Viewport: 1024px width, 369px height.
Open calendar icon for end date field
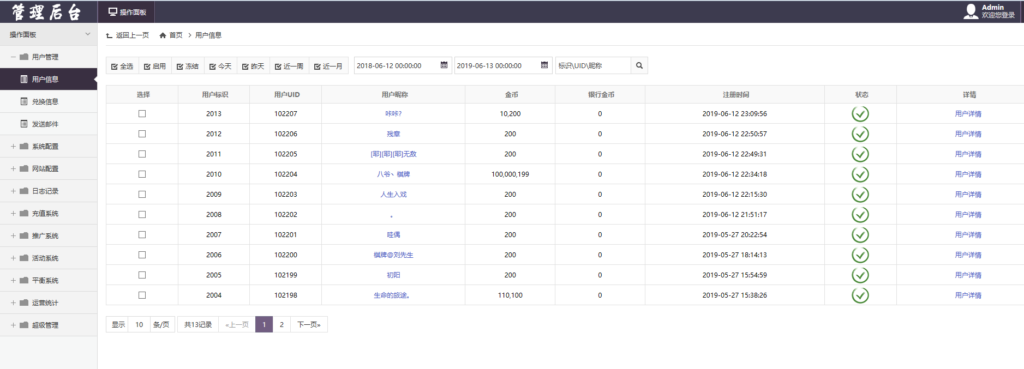[545, 65]
